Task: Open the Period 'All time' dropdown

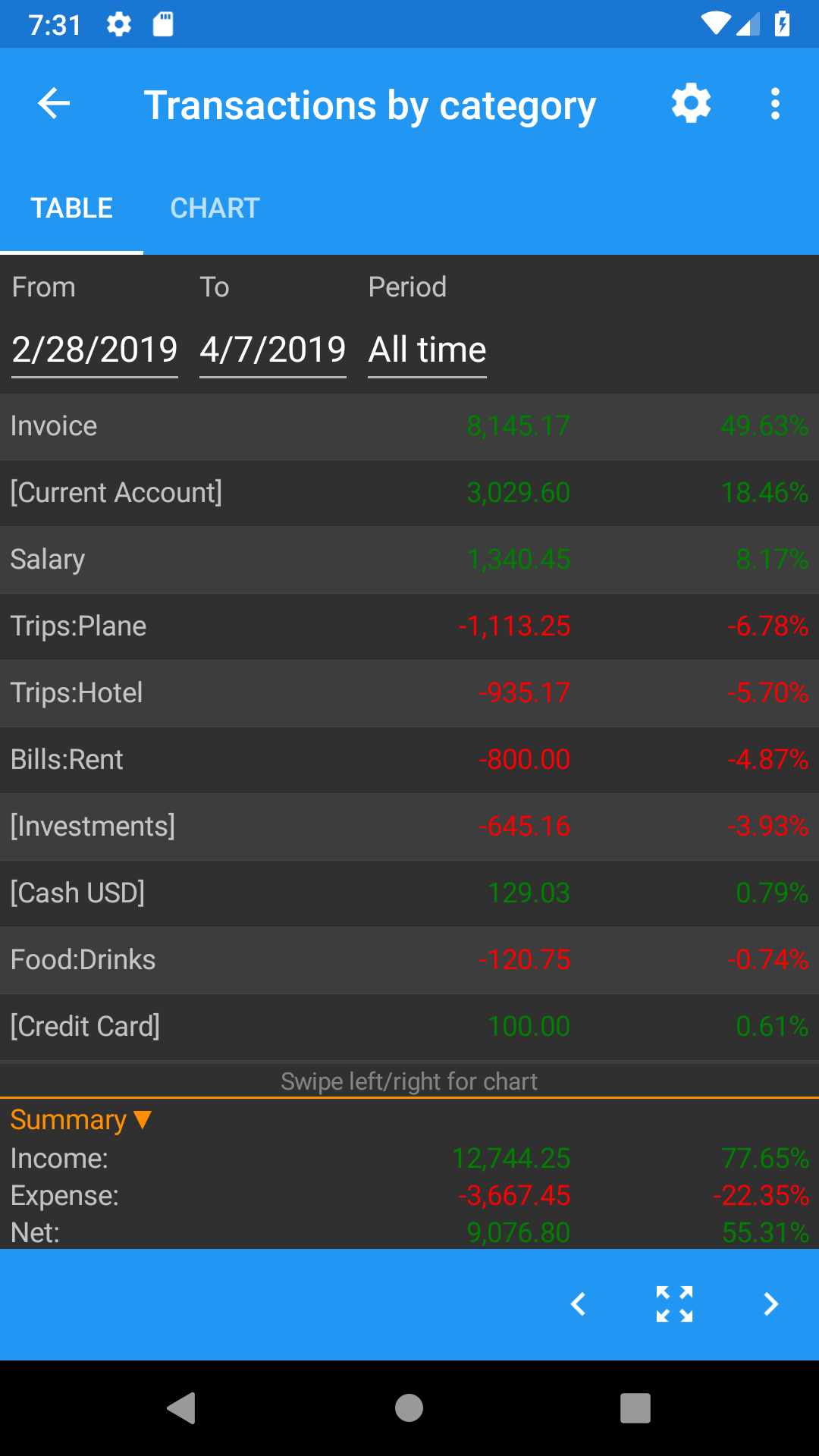Action: (427, 350)
